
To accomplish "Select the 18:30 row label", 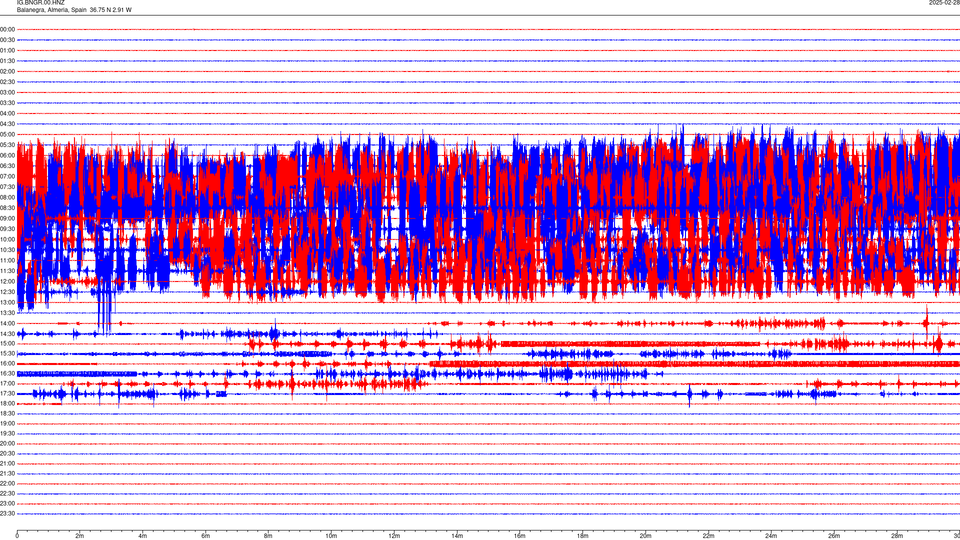I will click(x=7, y=414).
